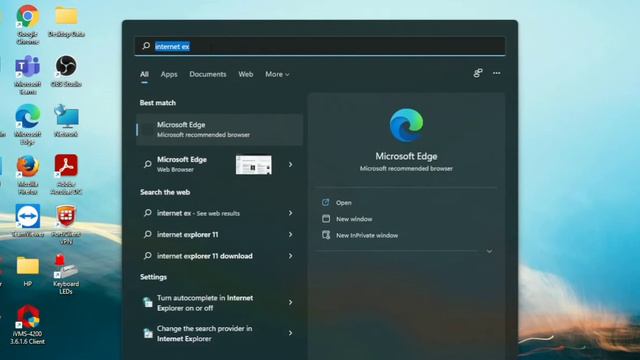Switch to the All tab
Image resolution: width=640 pixels, height=360 pixels.
pos(144,74)
